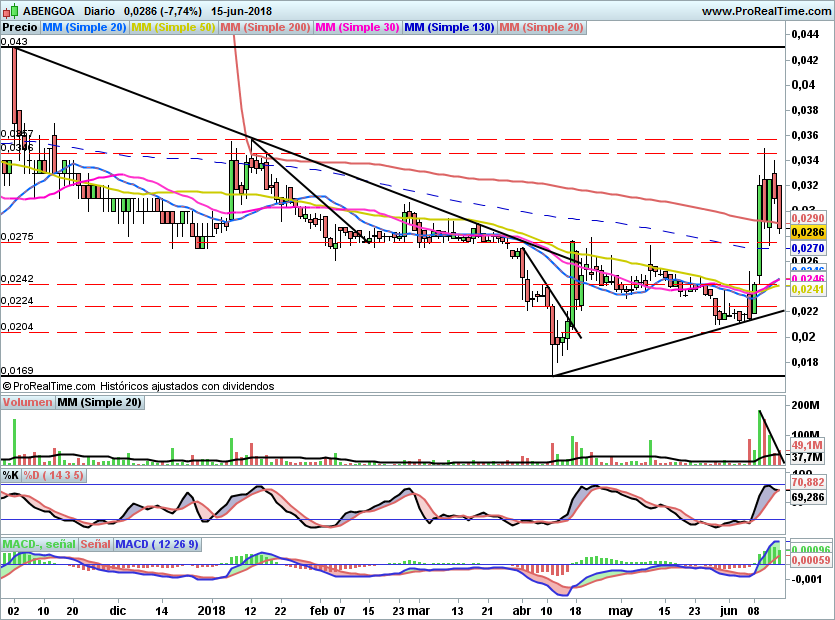Click the 69,286 stochastic value tag
The width and height of the screenshot is (835, 620).
pyautogui.click(x=808, y=497)
